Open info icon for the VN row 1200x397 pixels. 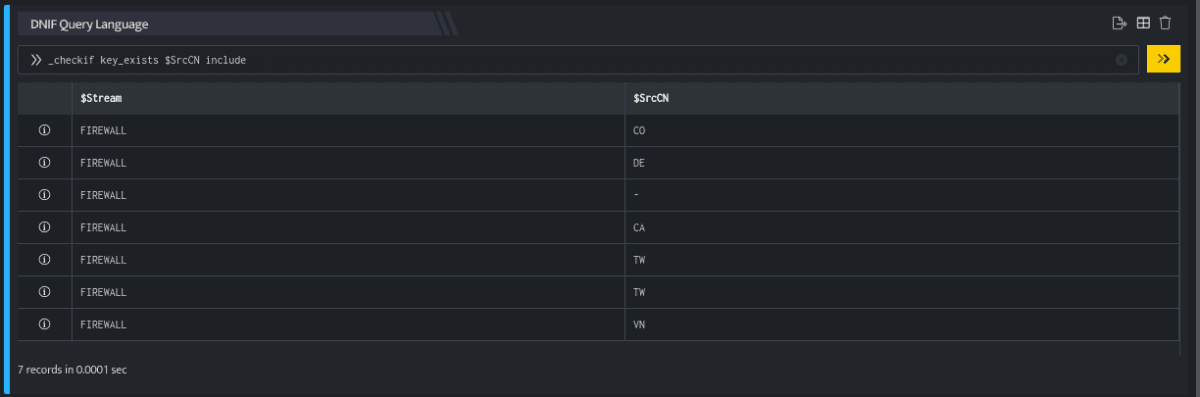click(44, 324)
